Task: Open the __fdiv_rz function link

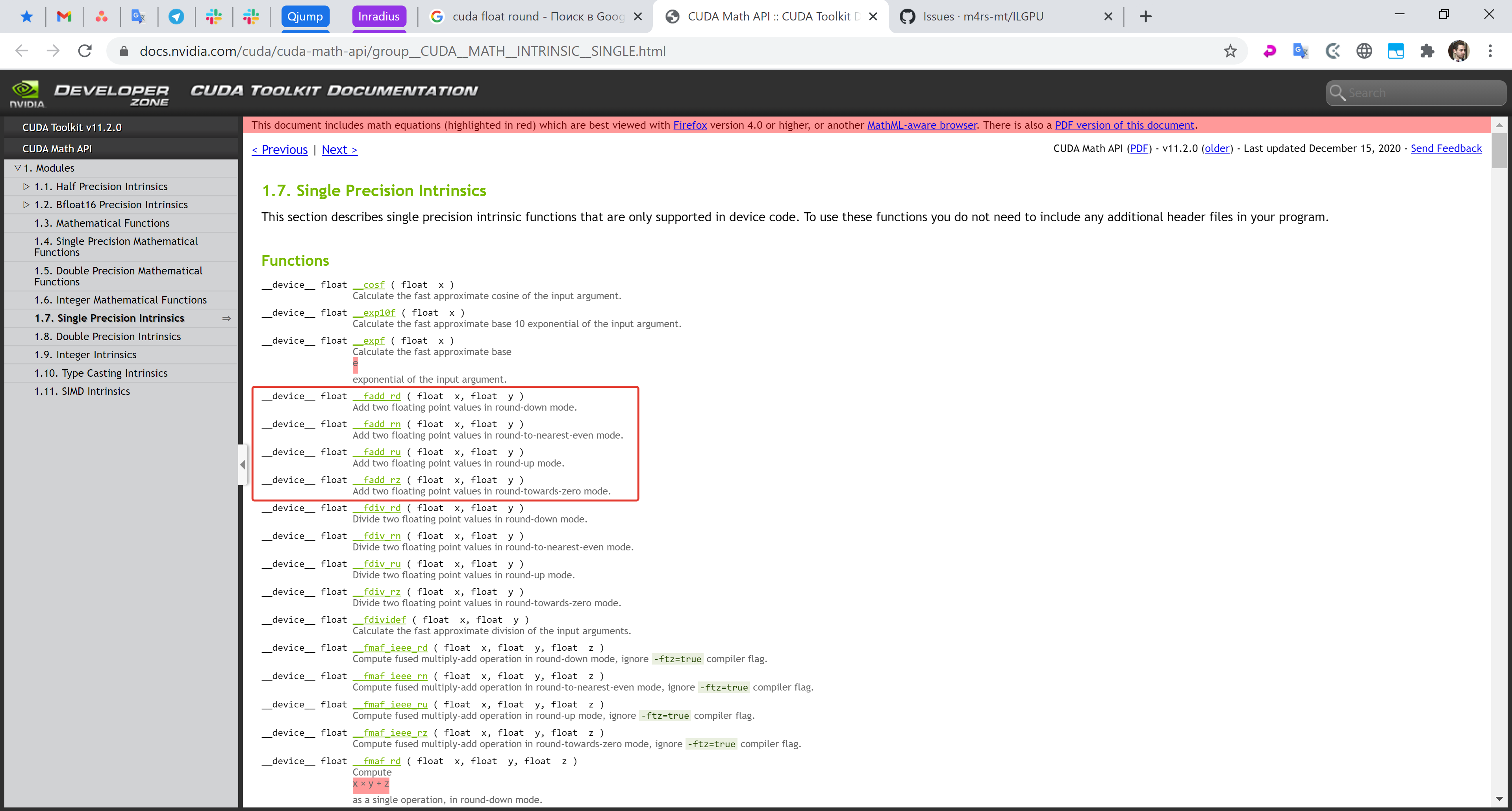Action: [x=377, y=592]
